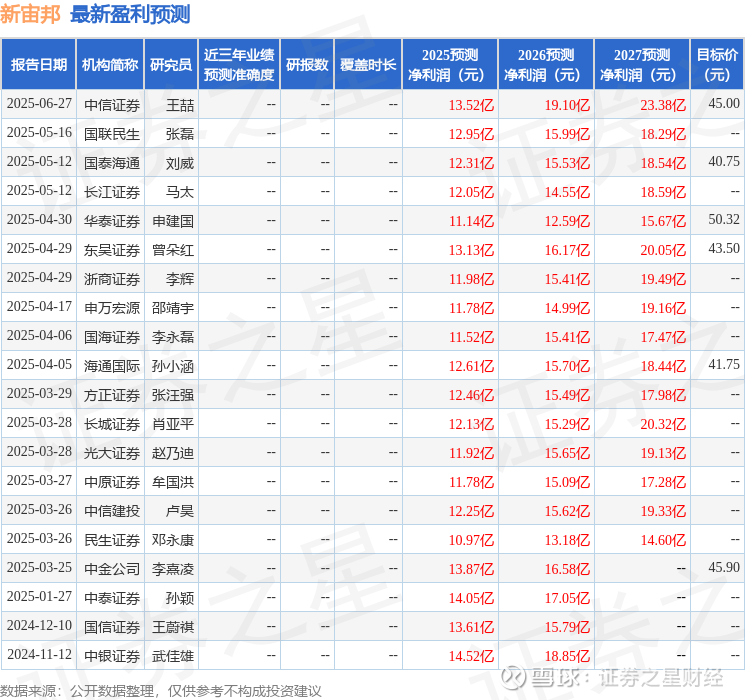Screen dimensions: 745x700
Task: Click target price 41.75
Action: [724, 364]
